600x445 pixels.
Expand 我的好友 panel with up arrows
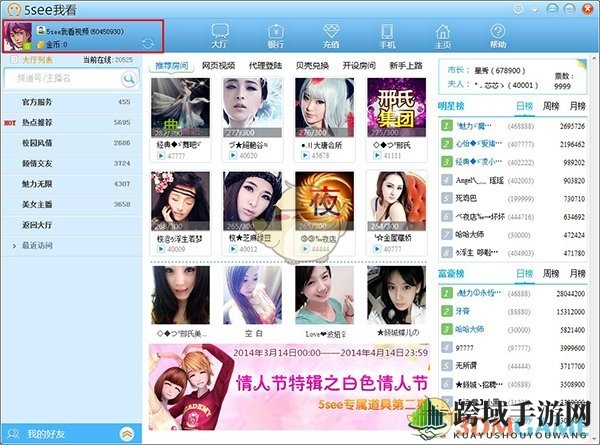tap(127, 434)
